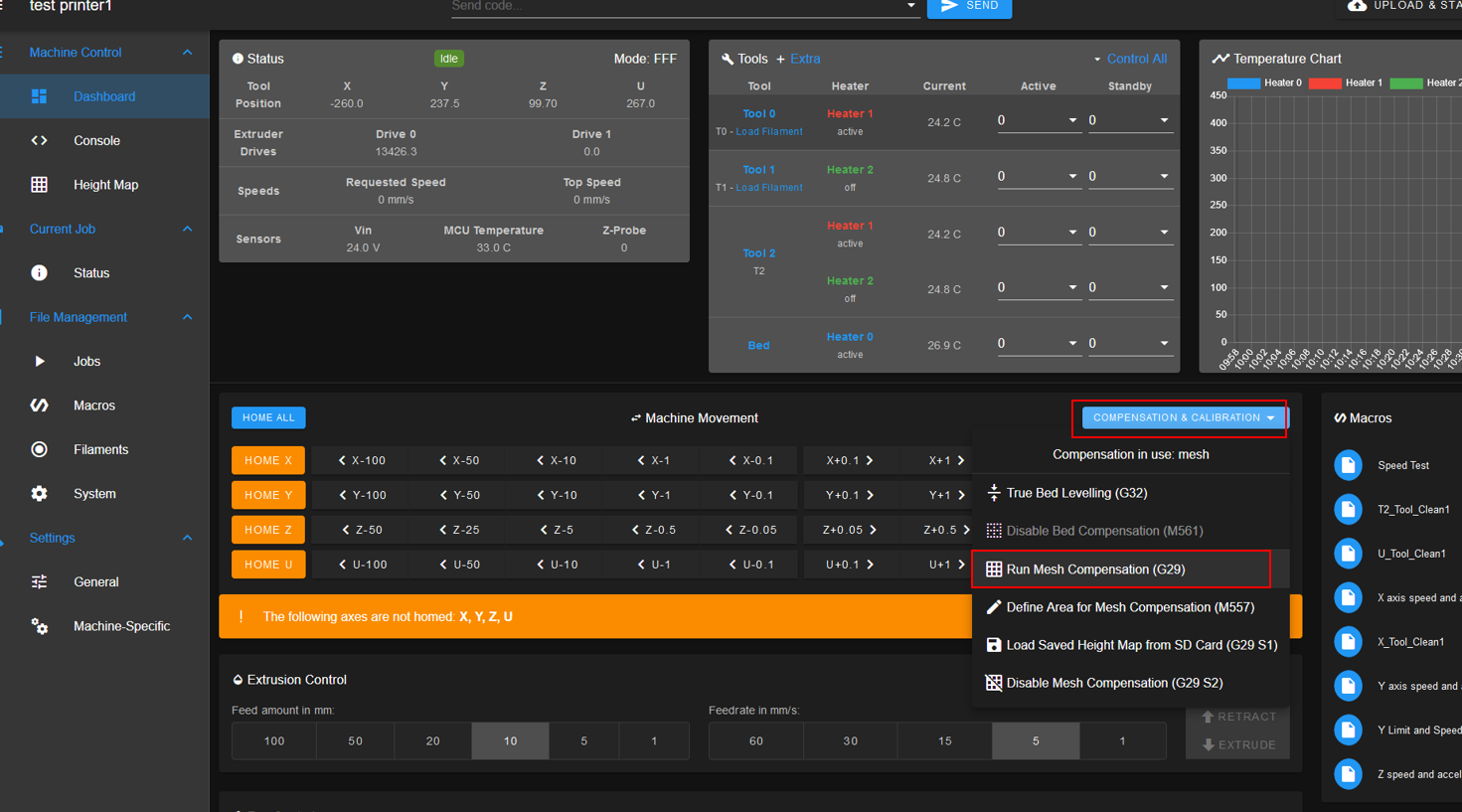Screen dimensions: 1462x812
Task: Click the U_Tool_Clean1 macro file icon
Action: (1348, 554)
